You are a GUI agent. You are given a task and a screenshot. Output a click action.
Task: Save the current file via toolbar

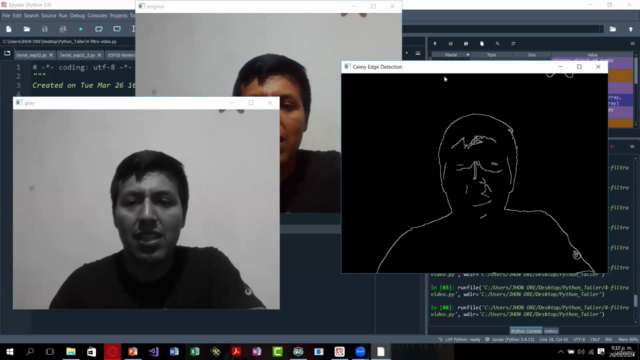44,29
